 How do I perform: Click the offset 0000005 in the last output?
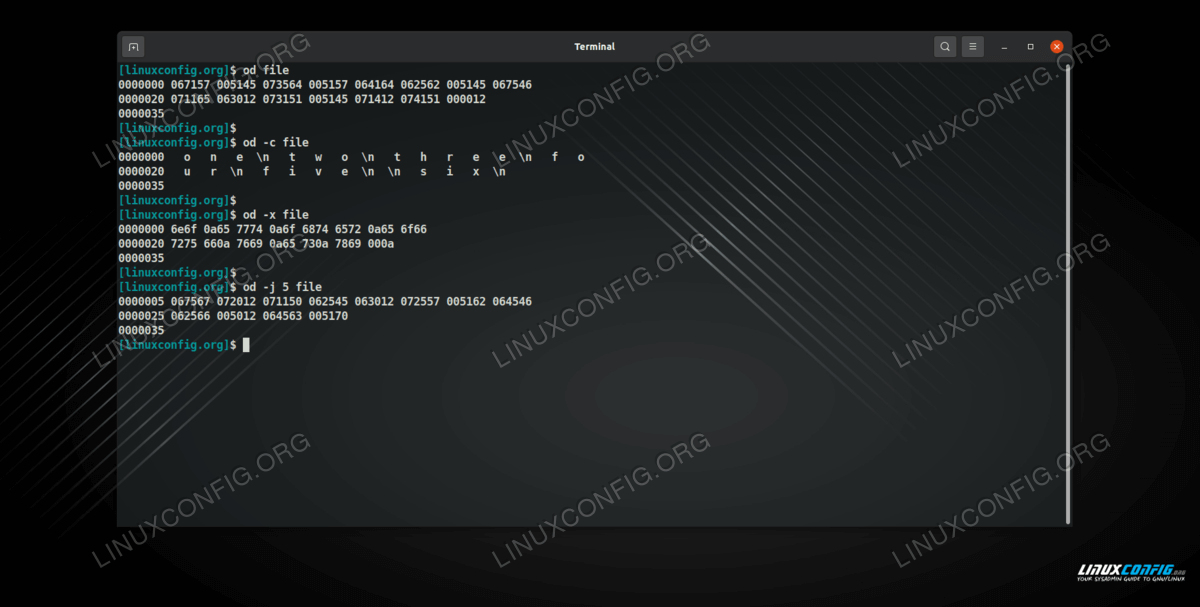pyautogui.click(x=141, y=301)
